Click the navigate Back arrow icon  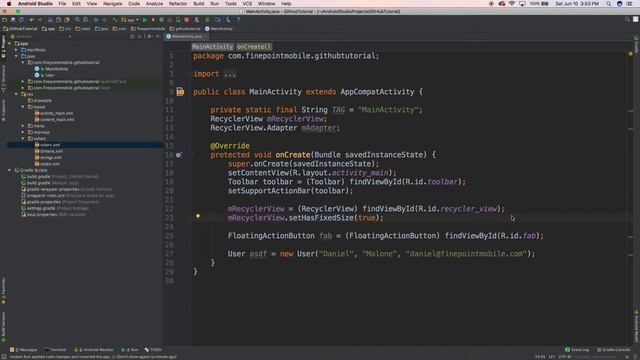(x=96, y=20)
